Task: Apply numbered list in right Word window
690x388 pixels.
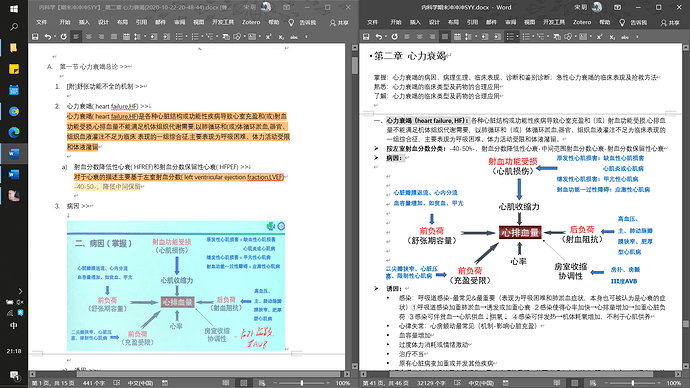Action: pyautogui.click(x=525, y=37)
